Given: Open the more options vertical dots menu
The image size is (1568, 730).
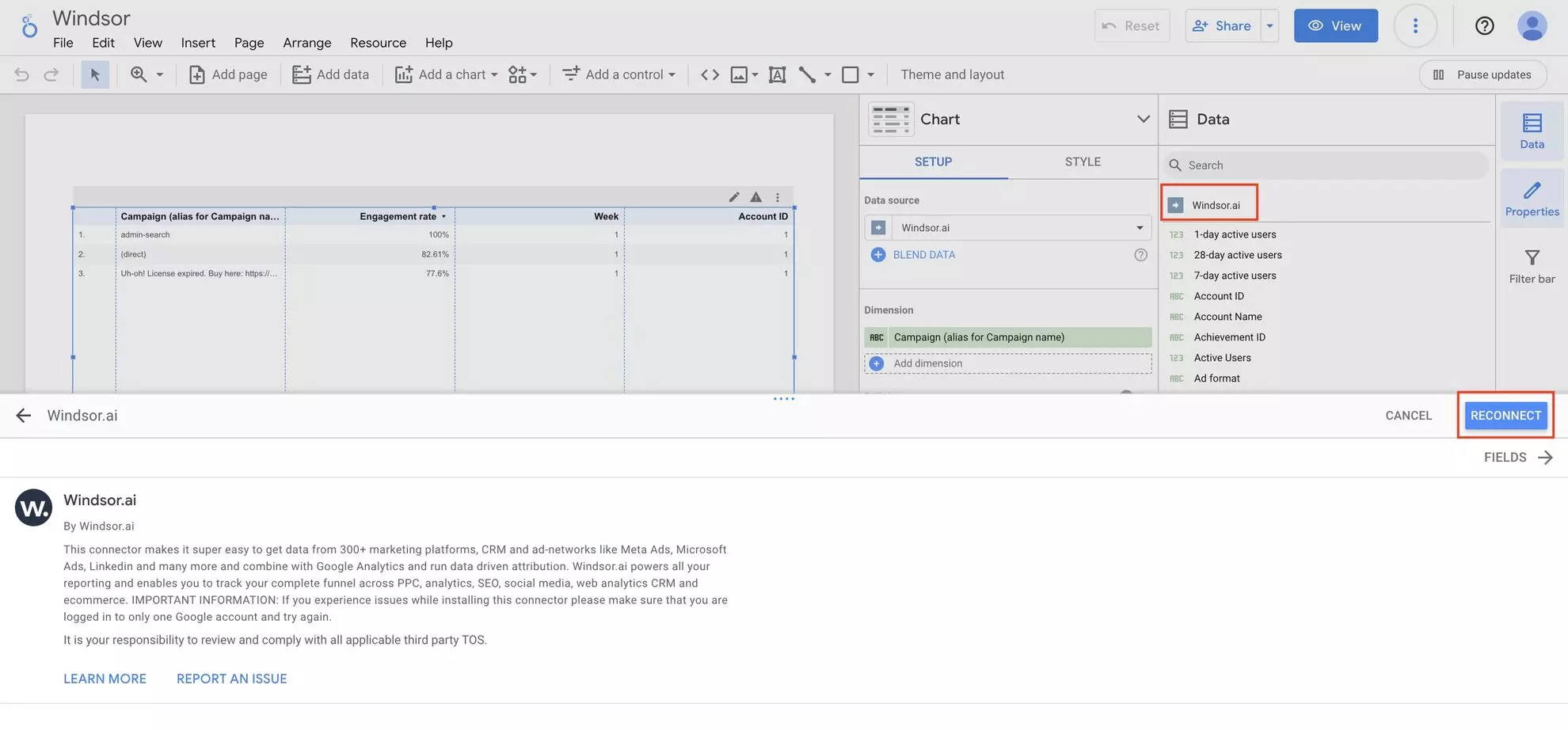Looking at the screenshot, I should pos(1415,26).
